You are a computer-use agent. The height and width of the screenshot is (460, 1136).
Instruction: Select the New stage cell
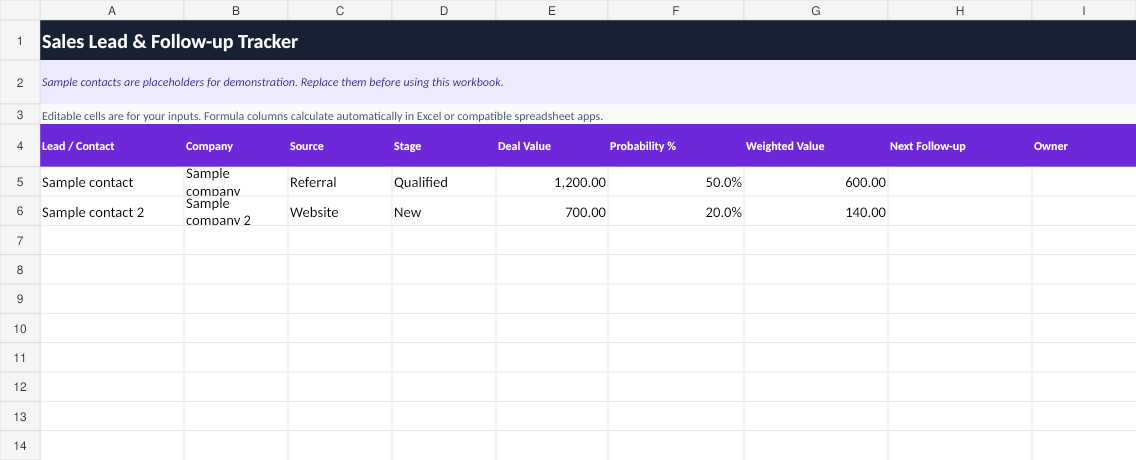444,212
